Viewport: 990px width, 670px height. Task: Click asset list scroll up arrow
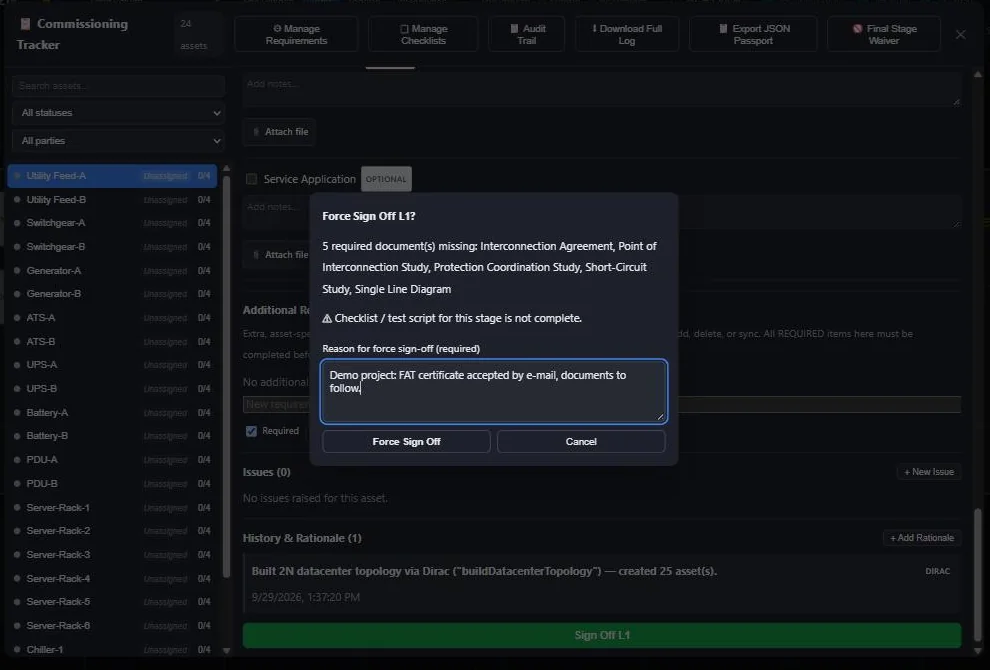click(x=226, y=169)
